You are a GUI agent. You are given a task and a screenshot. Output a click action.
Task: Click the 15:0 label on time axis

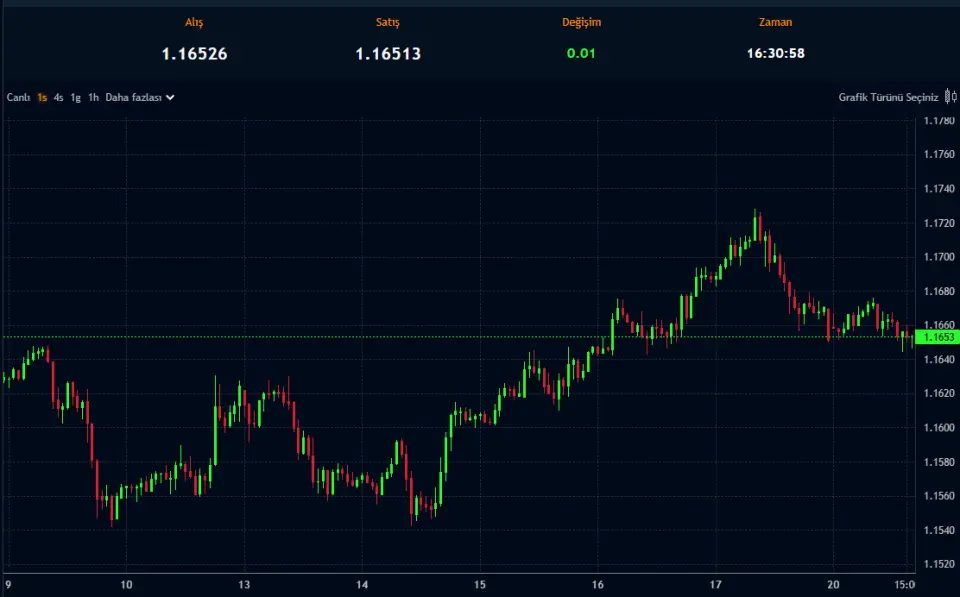click(x=905, y=584)
